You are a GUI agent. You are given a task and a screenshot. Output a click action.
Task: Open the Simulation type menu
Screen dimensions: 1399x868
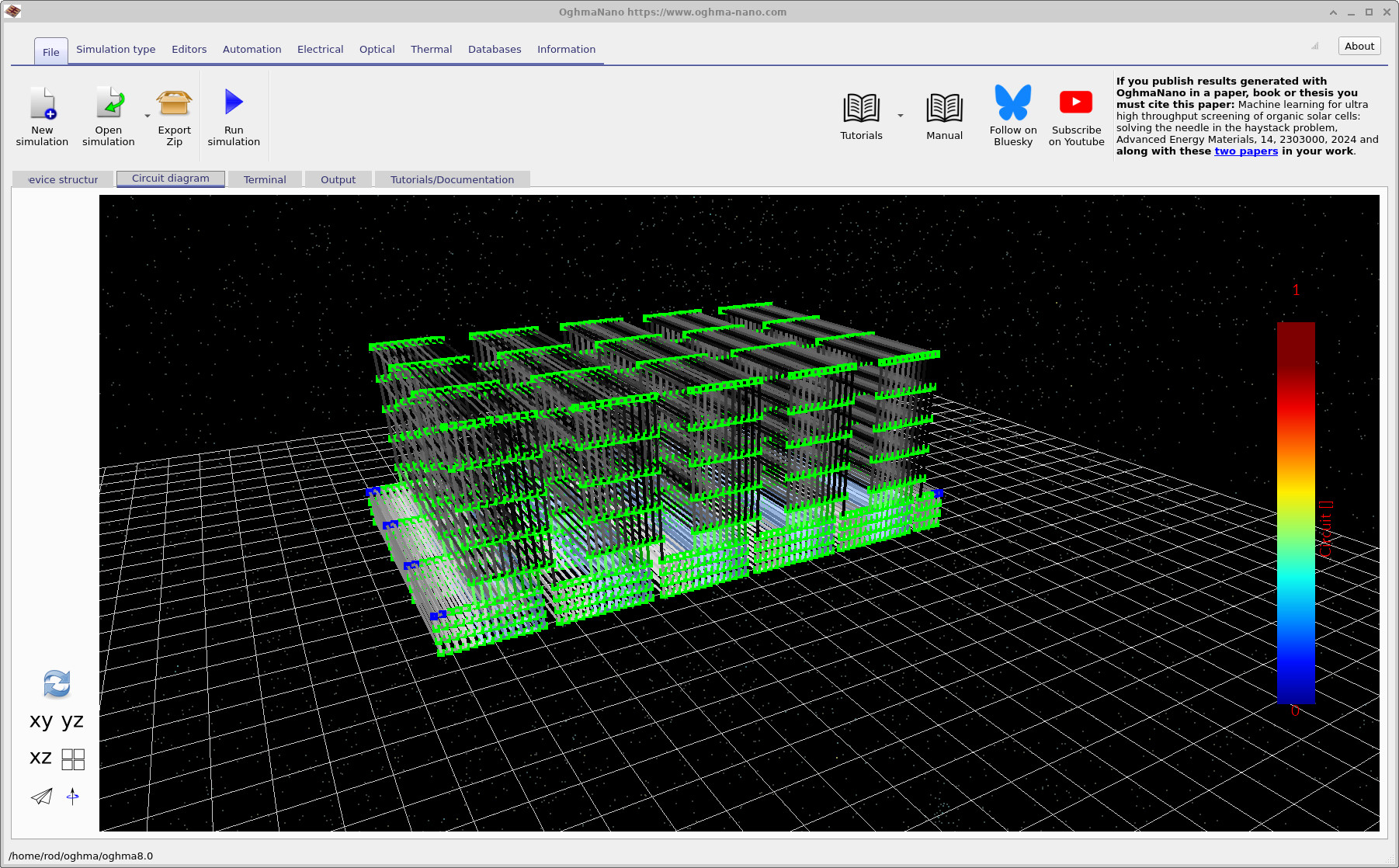116,49
